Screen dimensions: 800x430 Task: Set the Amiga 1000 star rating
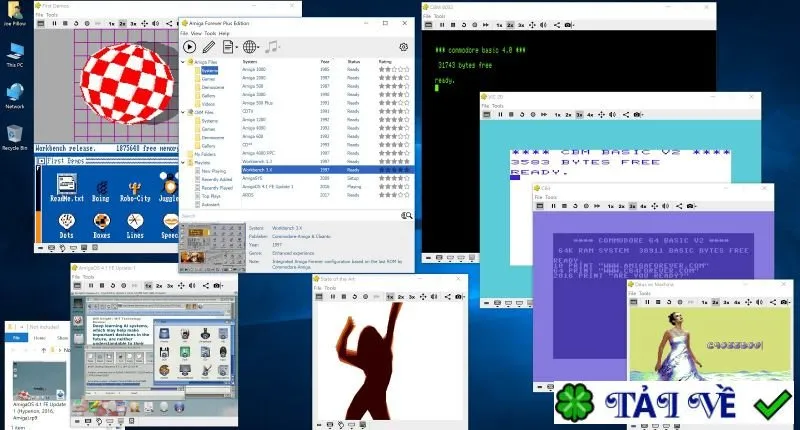coord(393,69)
